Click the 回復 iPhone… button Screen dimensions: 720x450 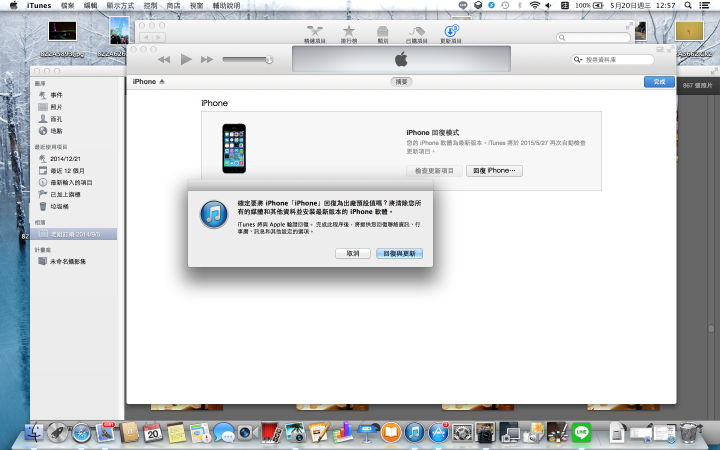[x=494, y=171]
